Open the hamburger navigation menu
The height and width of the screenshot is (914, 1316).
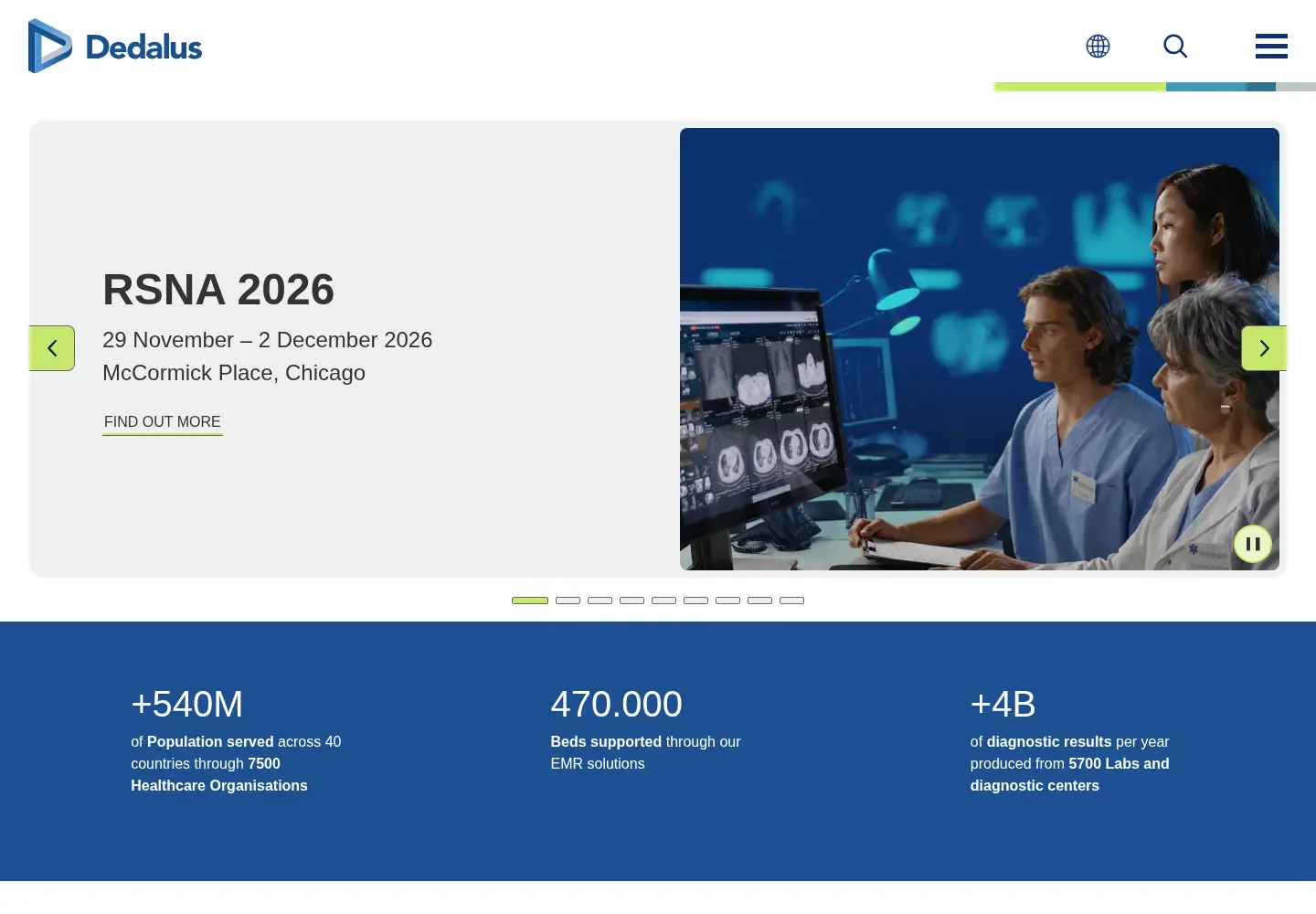(x=1271, y=46)
